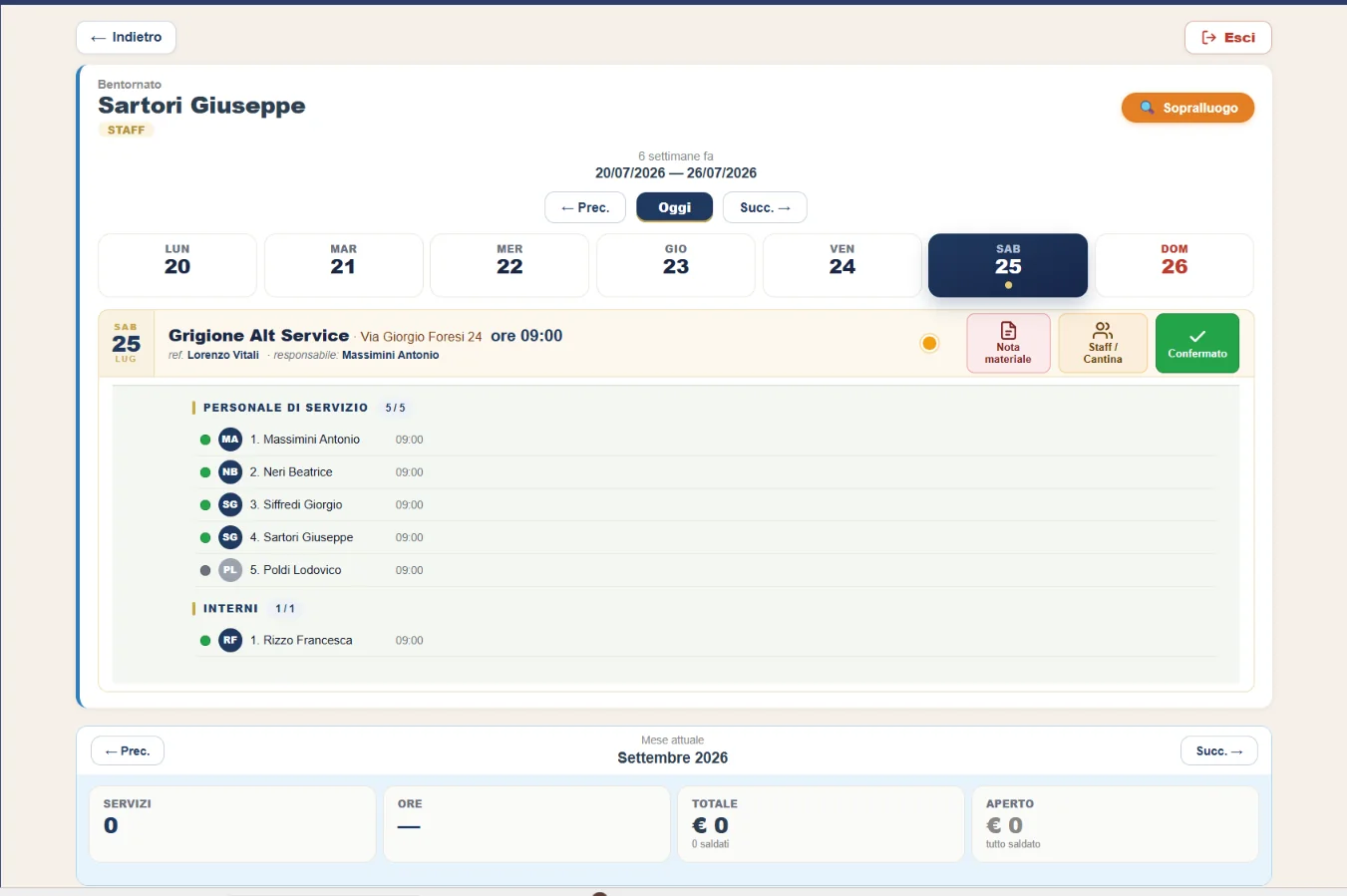Jump to current week with Oggi

click(x=675, y=207)
